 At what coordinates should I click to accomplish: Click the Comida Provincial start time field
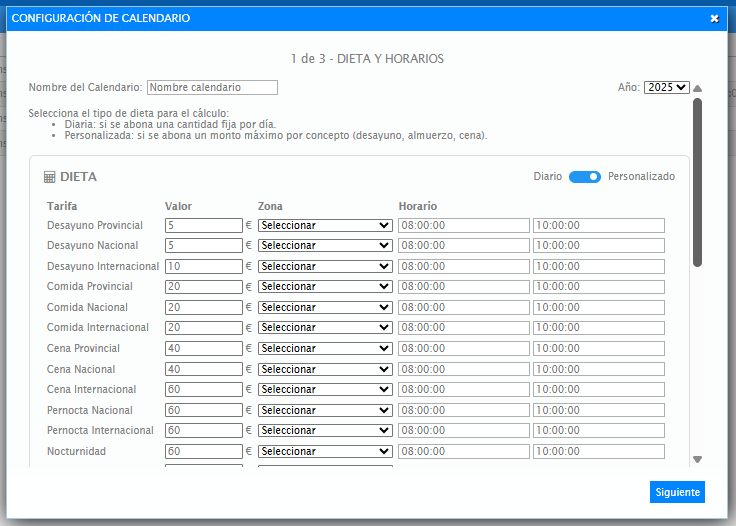click(464, 287)
